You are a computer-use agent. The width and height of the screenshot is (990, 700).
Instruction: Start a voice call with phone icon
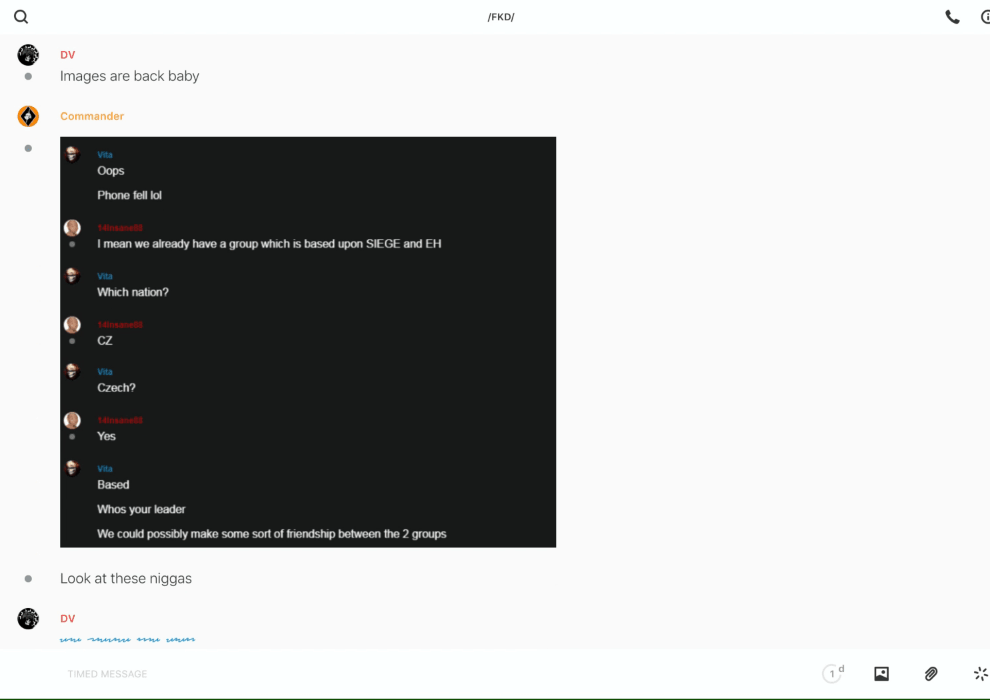coord(952,17)
